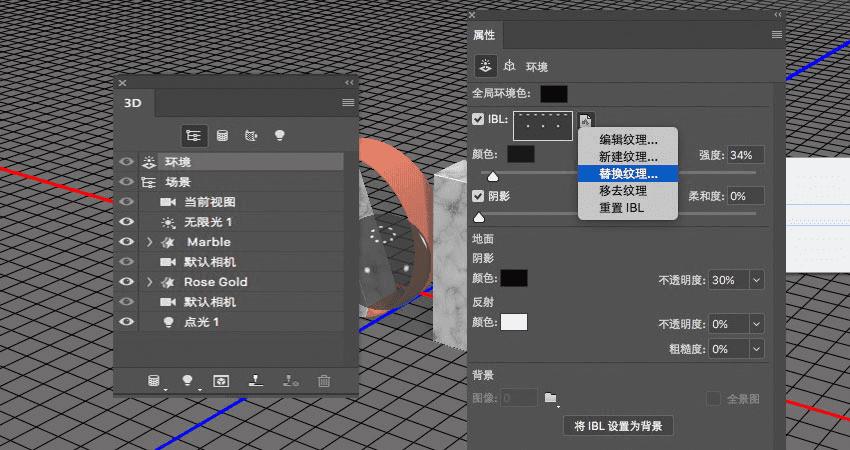850x450 pixels.
Task: Toggle visibility of 当前视图
Action: 126,202
